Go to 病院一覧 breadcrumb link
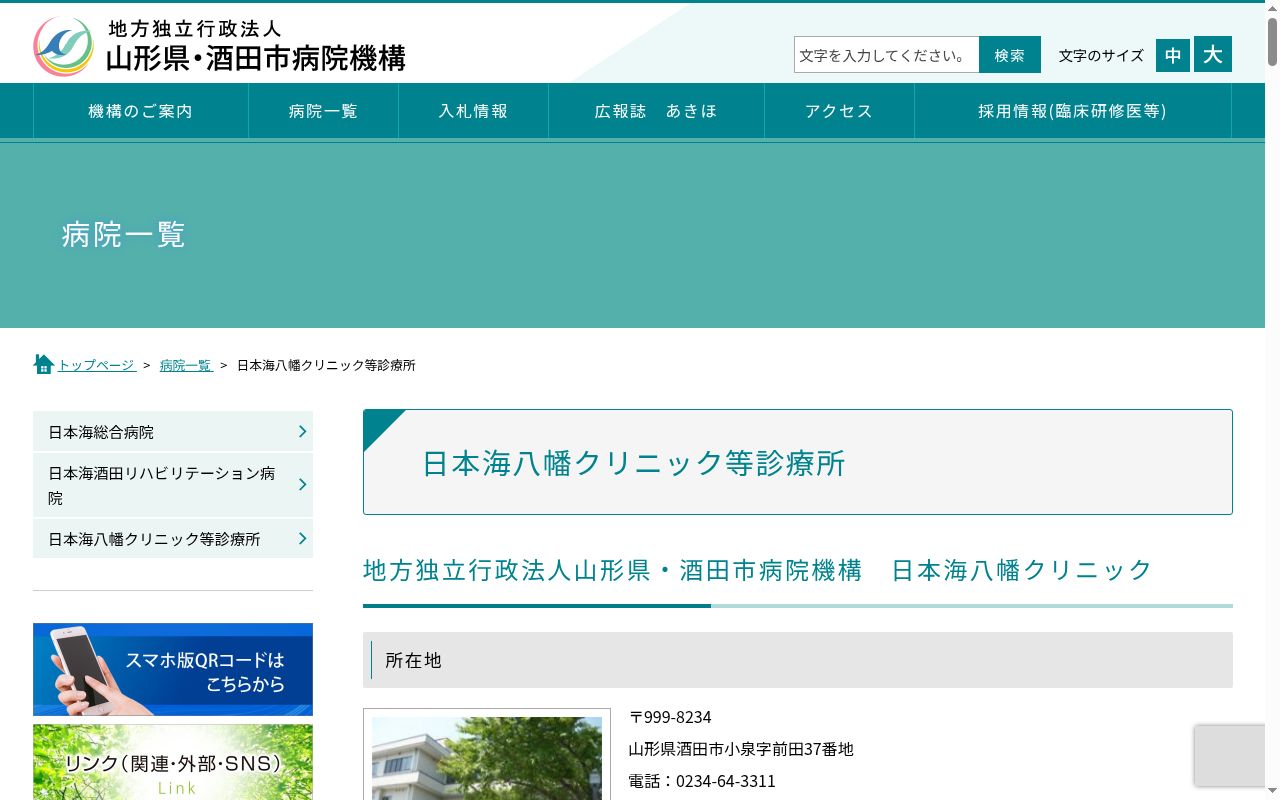The height and width of the screenshot is (800, 1280). click(x=186, y=365)
